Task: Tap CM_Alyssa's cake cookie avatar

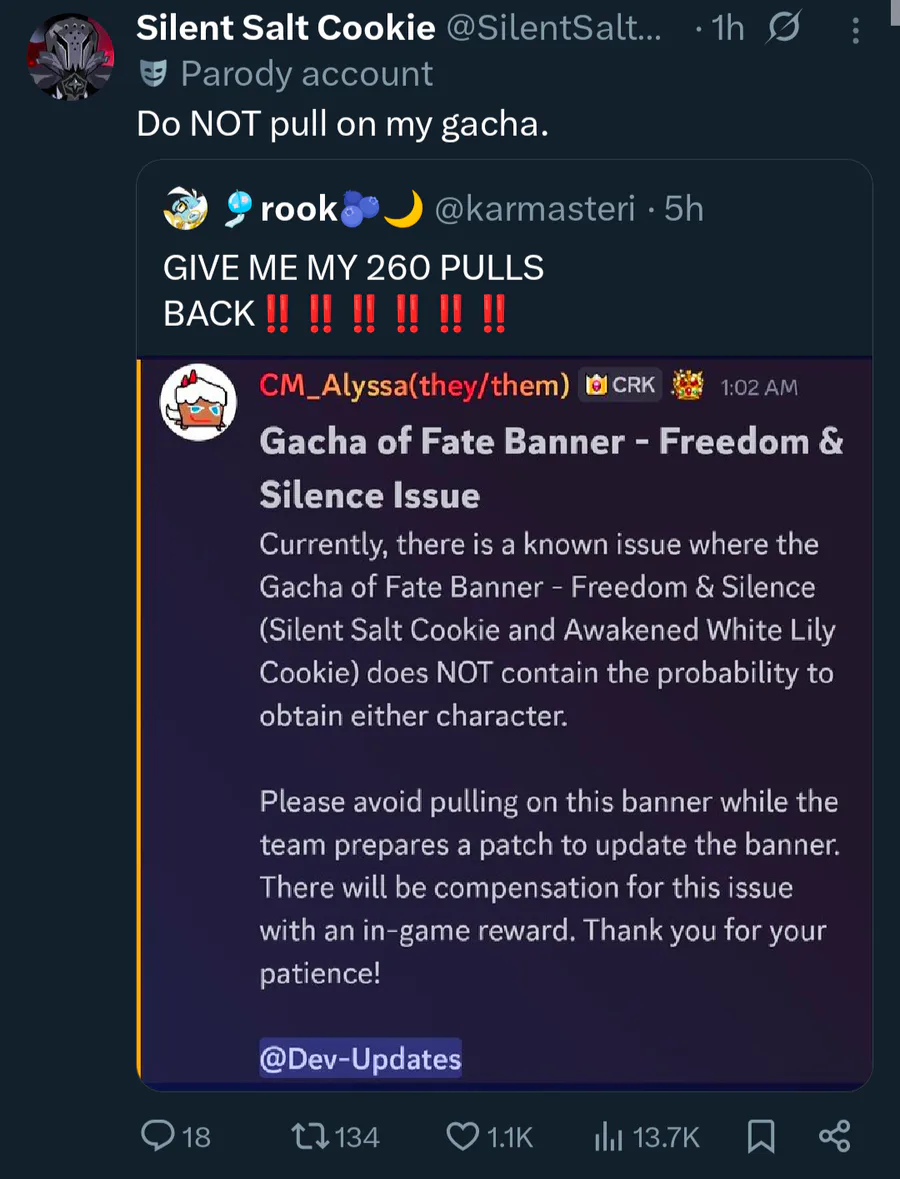Action: pos(198,402)
